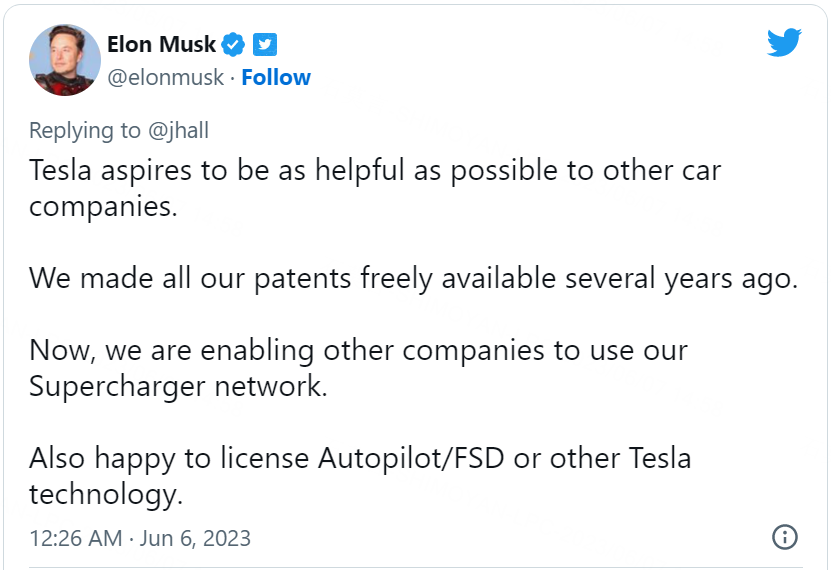Click the blue verified checkmark badge

(x=235, y=44)
